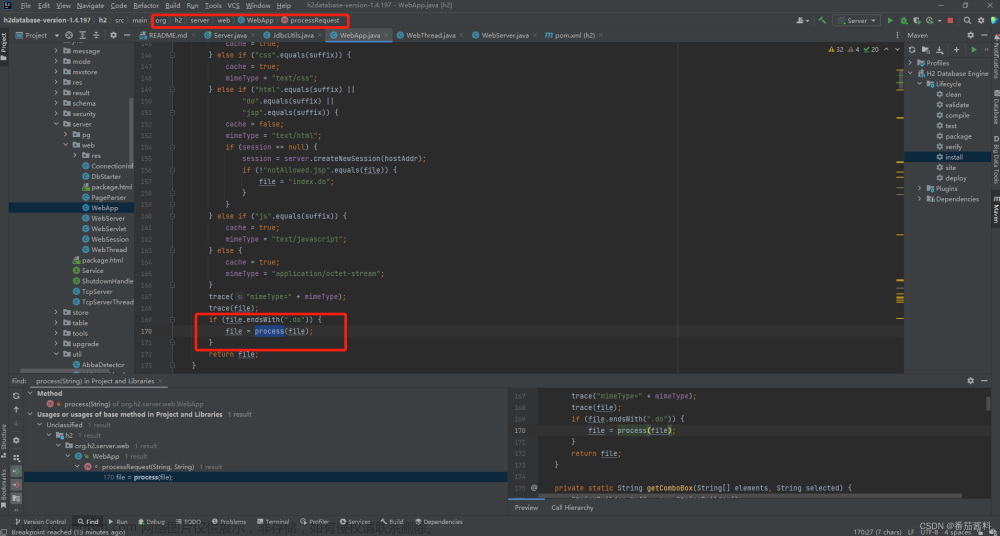Open Project panel settings gear

click(114, 35)
